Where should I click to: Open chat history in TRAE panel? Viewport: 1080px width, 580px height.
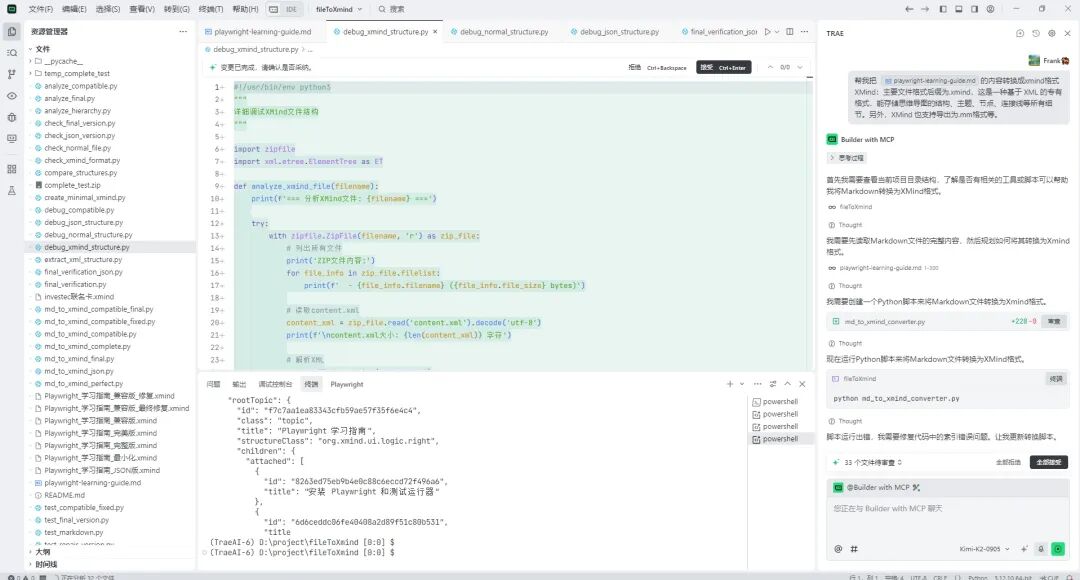1036,33
